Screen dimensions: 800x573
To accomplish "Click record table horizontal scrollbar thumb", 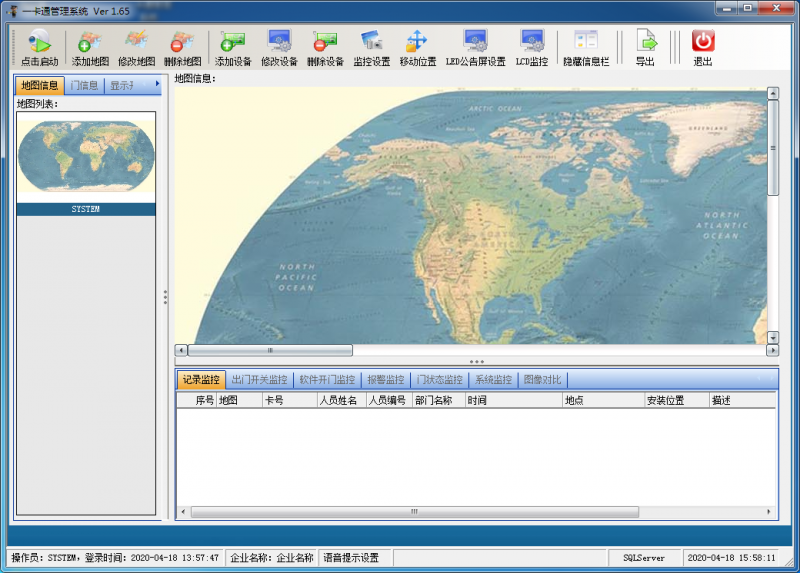I will [414, 511].
